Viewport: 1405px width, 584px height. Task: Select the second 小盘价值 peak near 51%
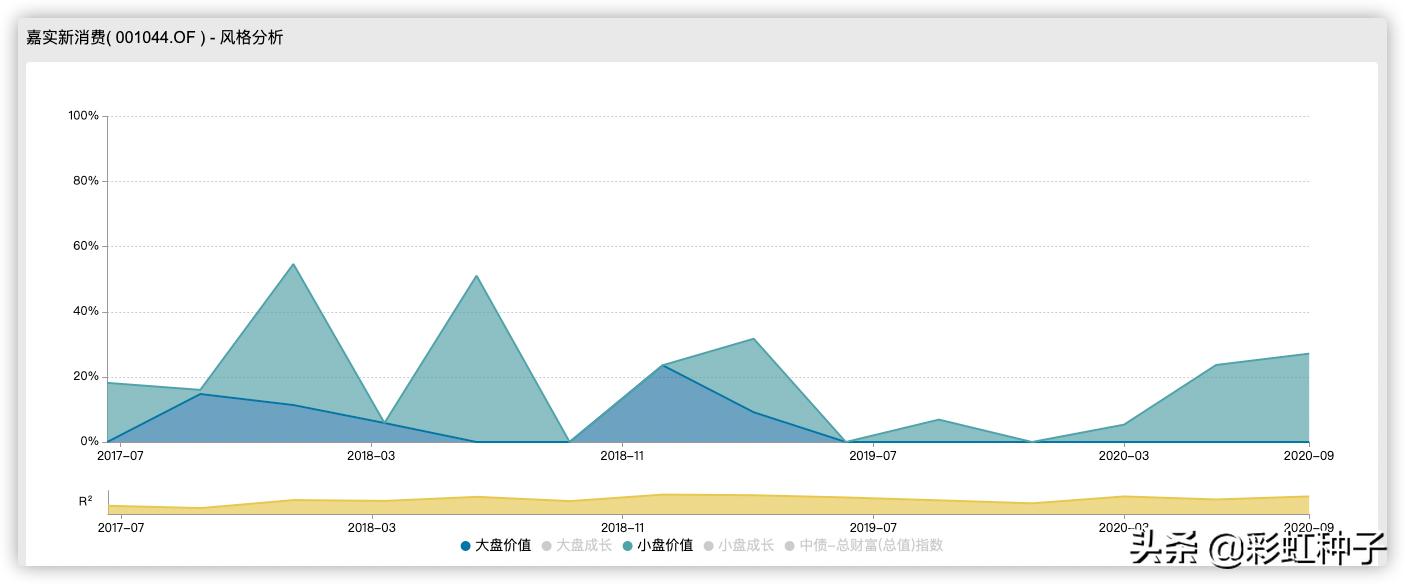[x=476, y=276]
